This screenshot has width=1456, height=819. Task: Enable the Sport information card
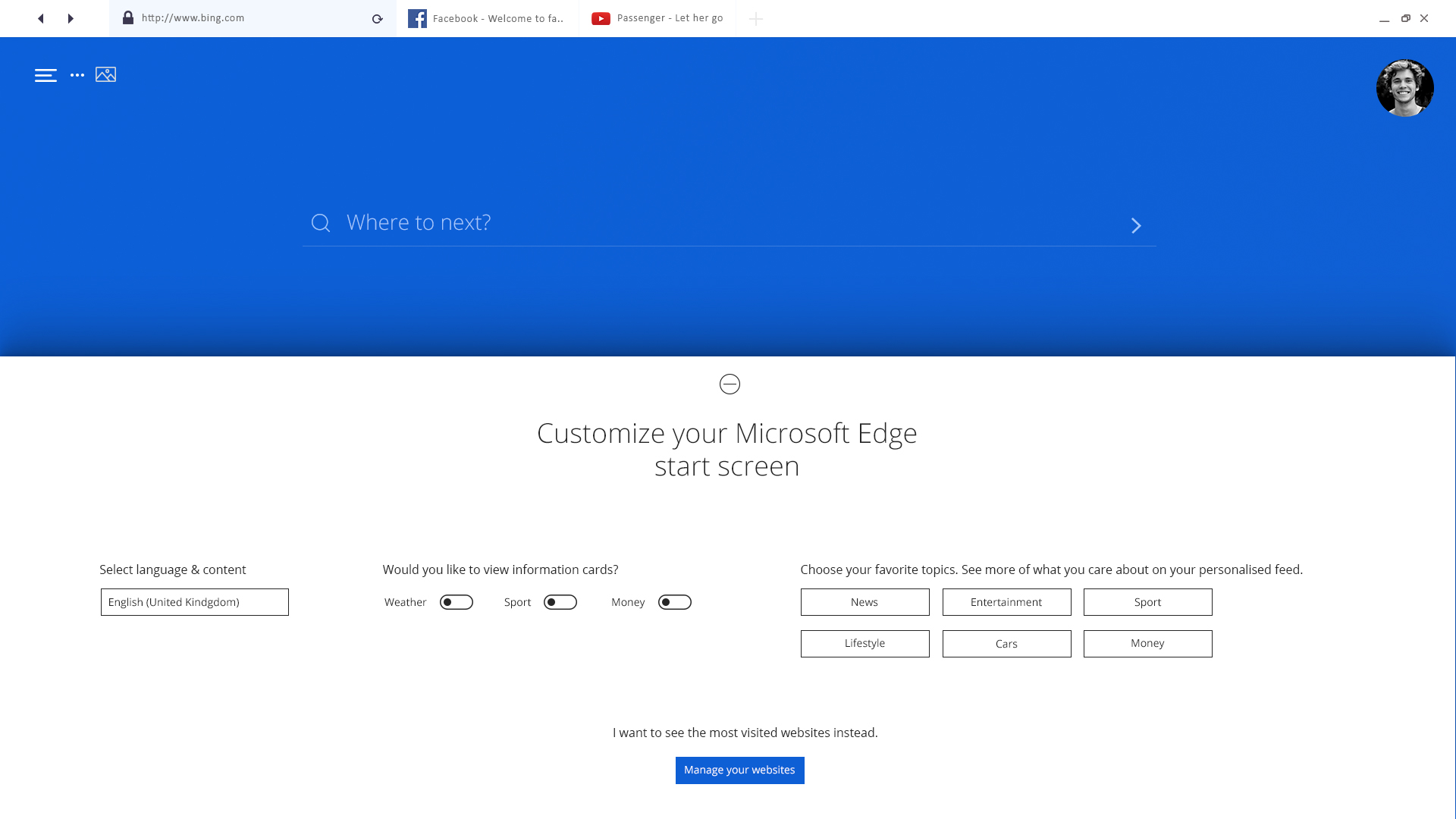[x=560, y=602]
